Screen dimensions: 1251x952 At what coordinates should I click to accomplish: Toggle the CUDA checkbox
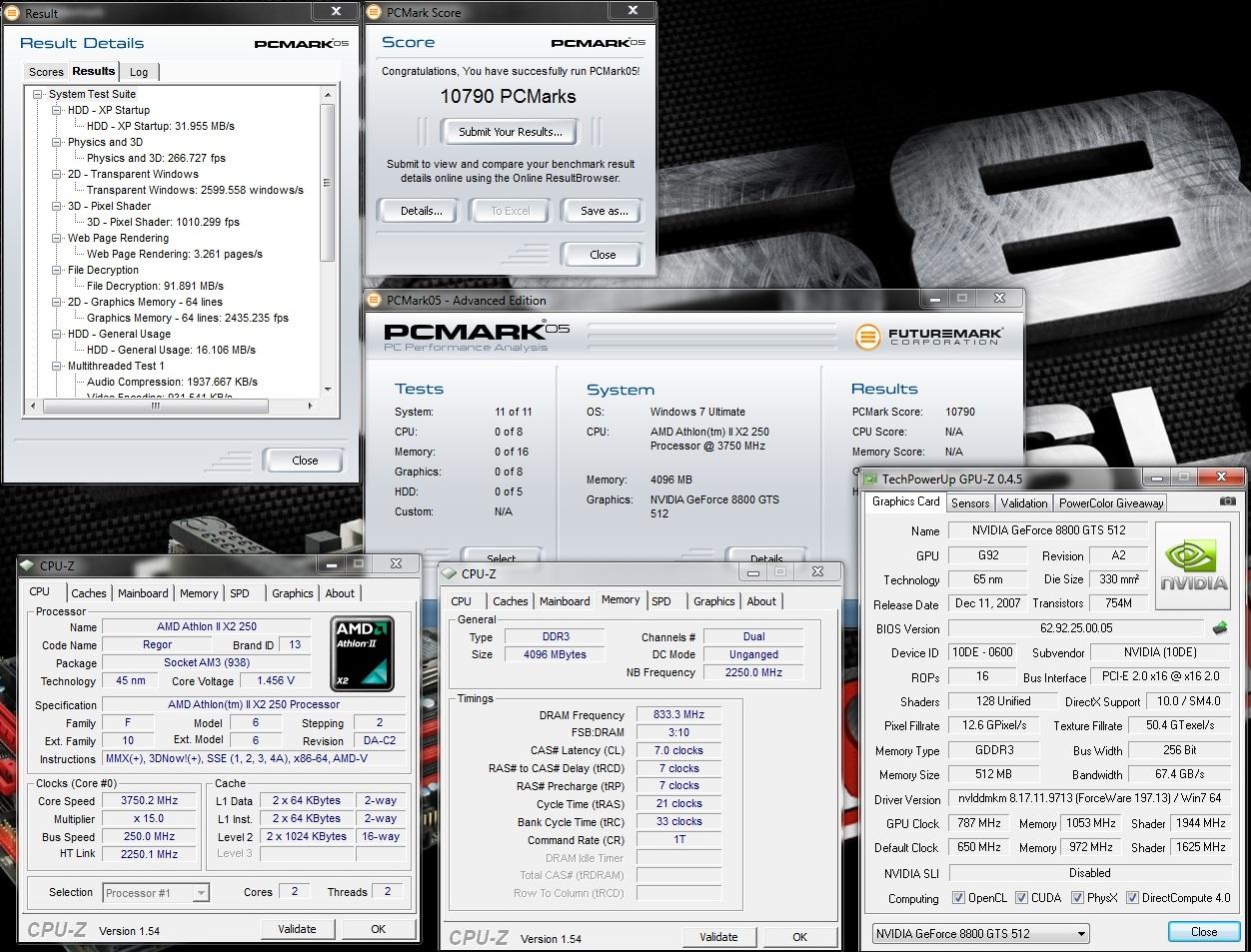[x=1021, y=898]
